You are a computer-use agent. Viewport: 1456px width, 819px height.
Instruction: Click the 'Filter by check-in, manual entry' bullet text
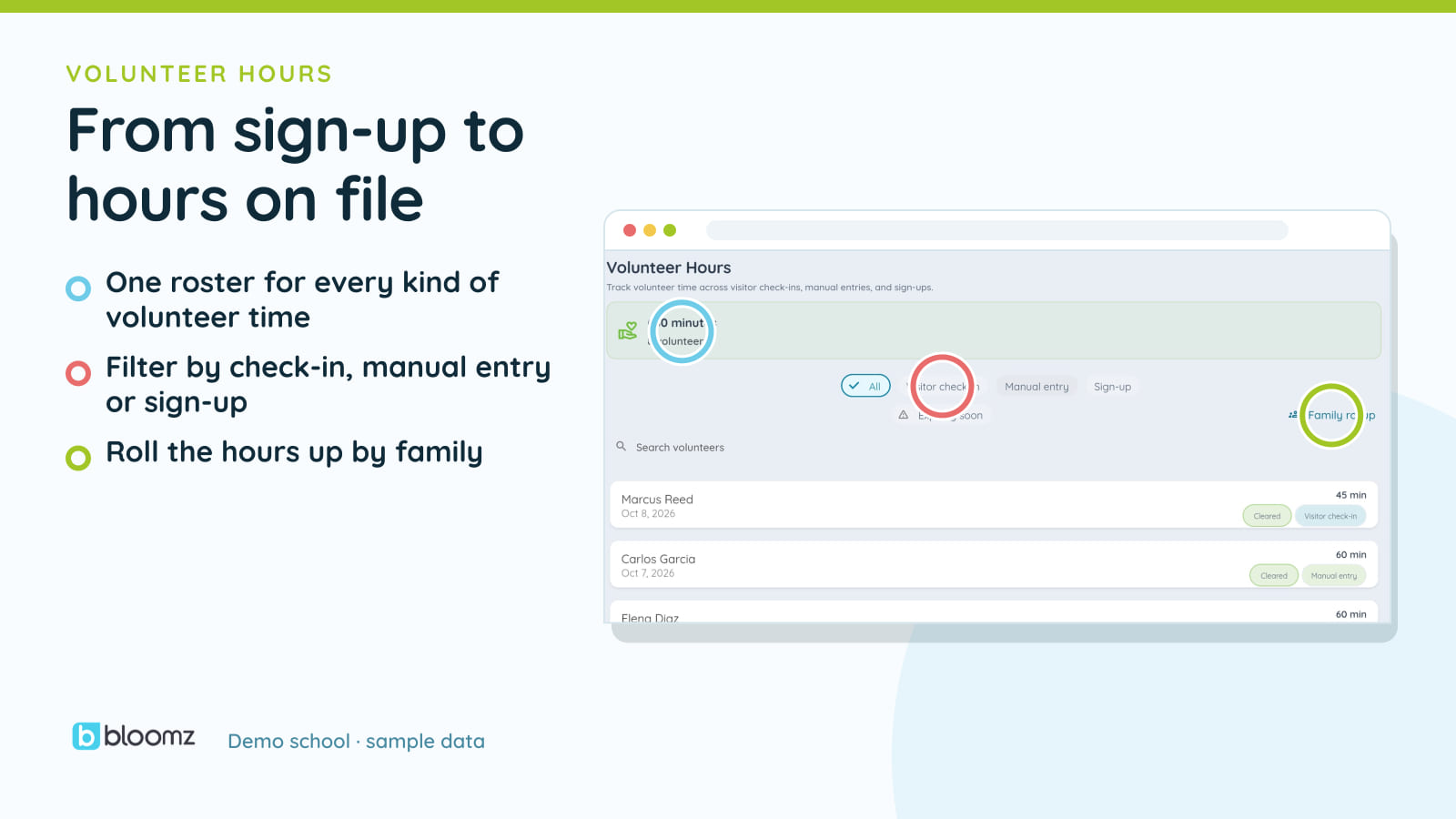[x=329, y=384]
